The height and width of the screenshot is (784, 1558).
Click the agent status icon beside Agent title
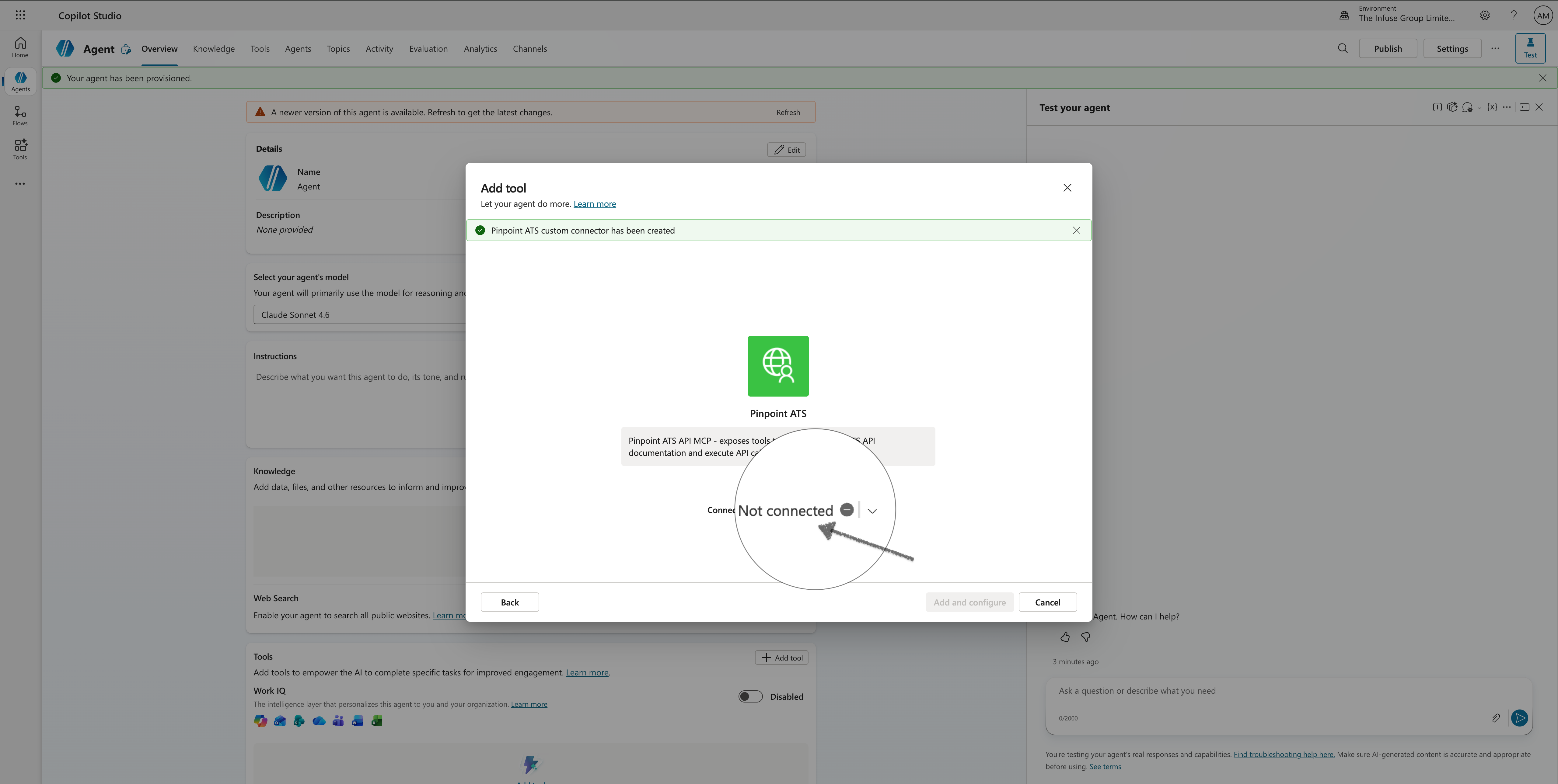126,49
